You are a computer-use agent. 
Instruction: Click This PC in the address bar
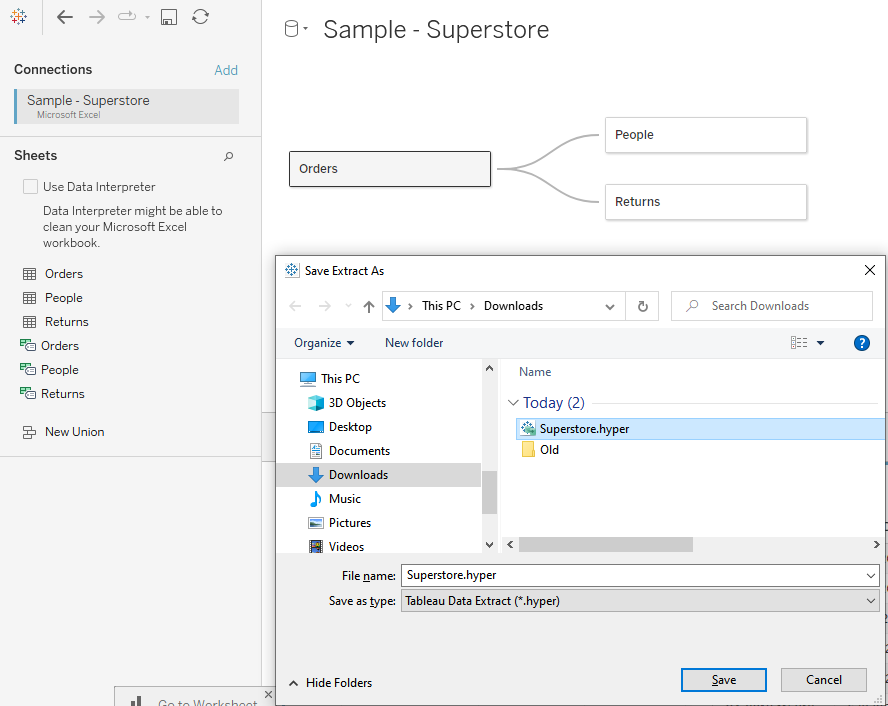(x=441, y=306)
